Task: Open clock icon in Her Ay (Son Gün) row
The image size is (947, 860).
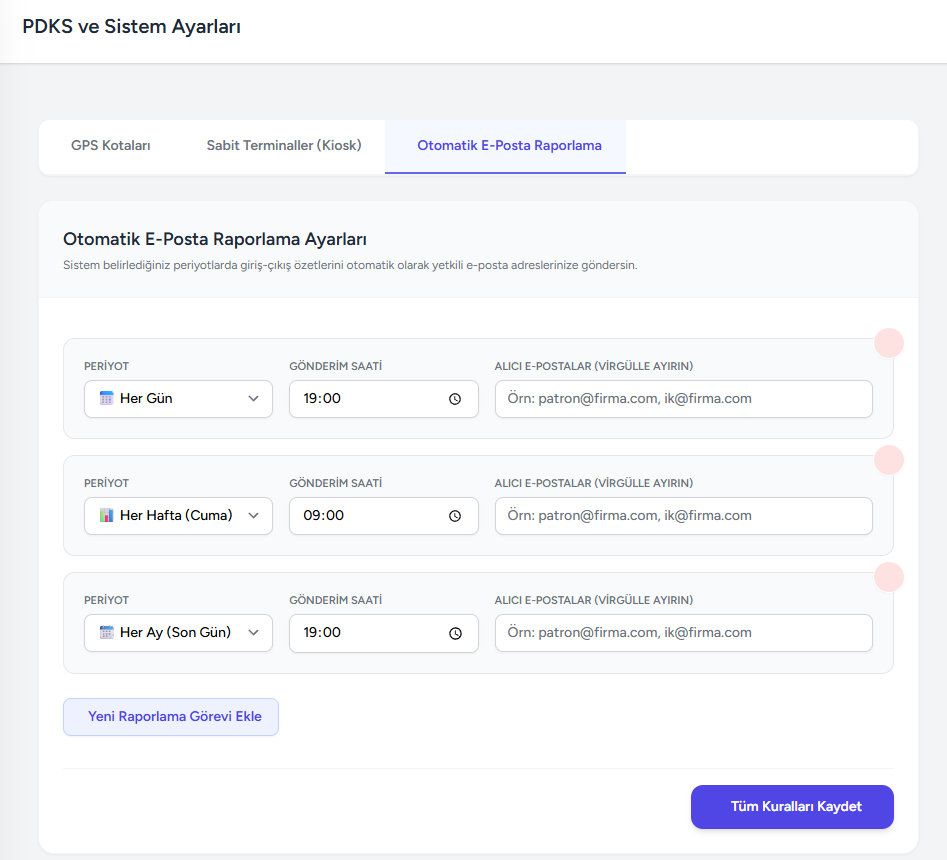Action: tap(455, 633)
